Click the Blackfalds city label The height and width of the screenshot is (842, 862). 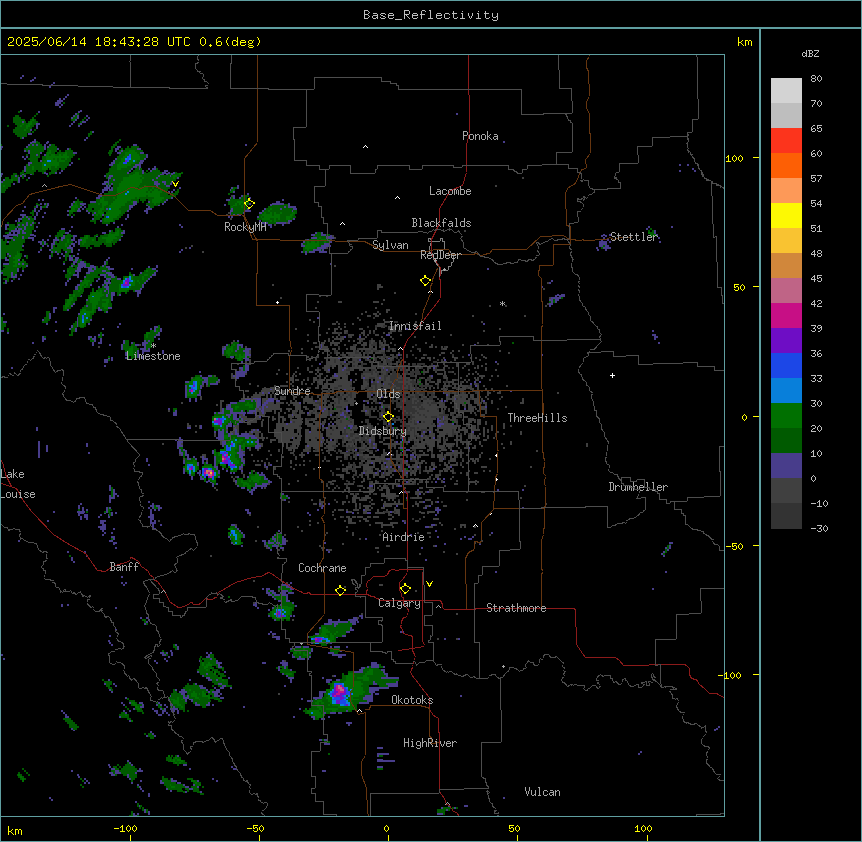pos(441,223)
